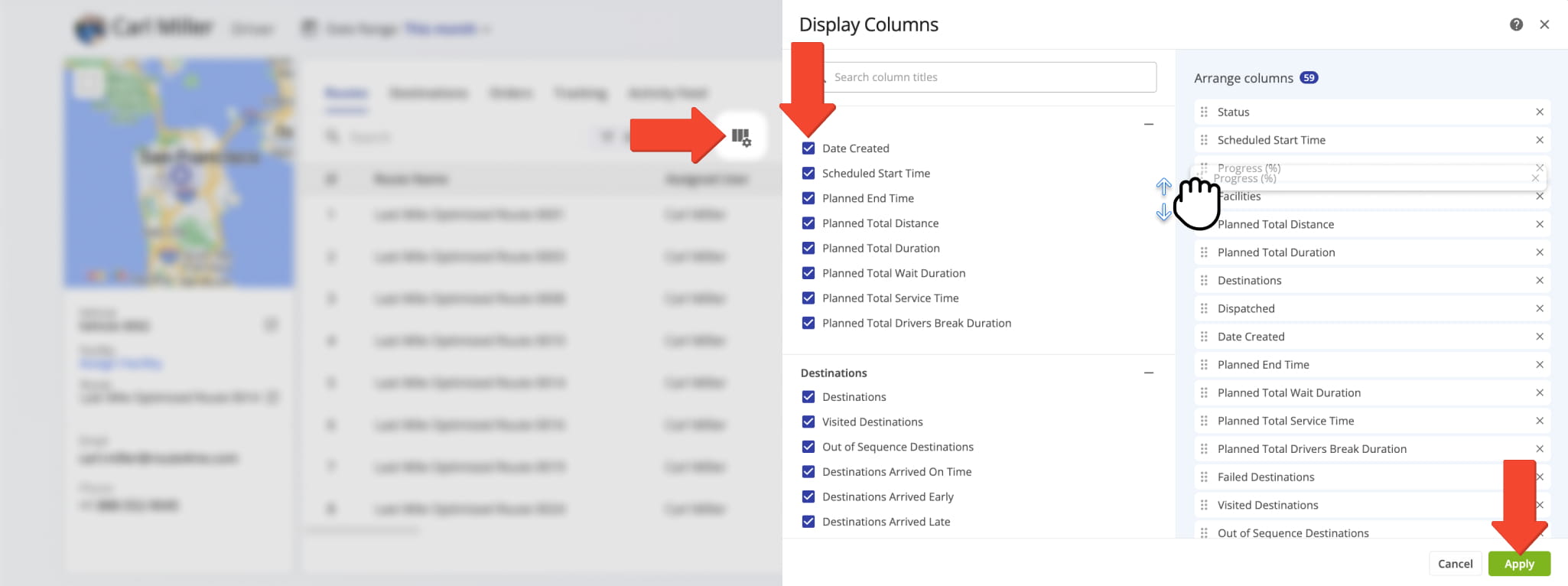1568x586 pixels.
Task: Uncheck the Planned Total Distance checkbox
Action: point(808,223)
